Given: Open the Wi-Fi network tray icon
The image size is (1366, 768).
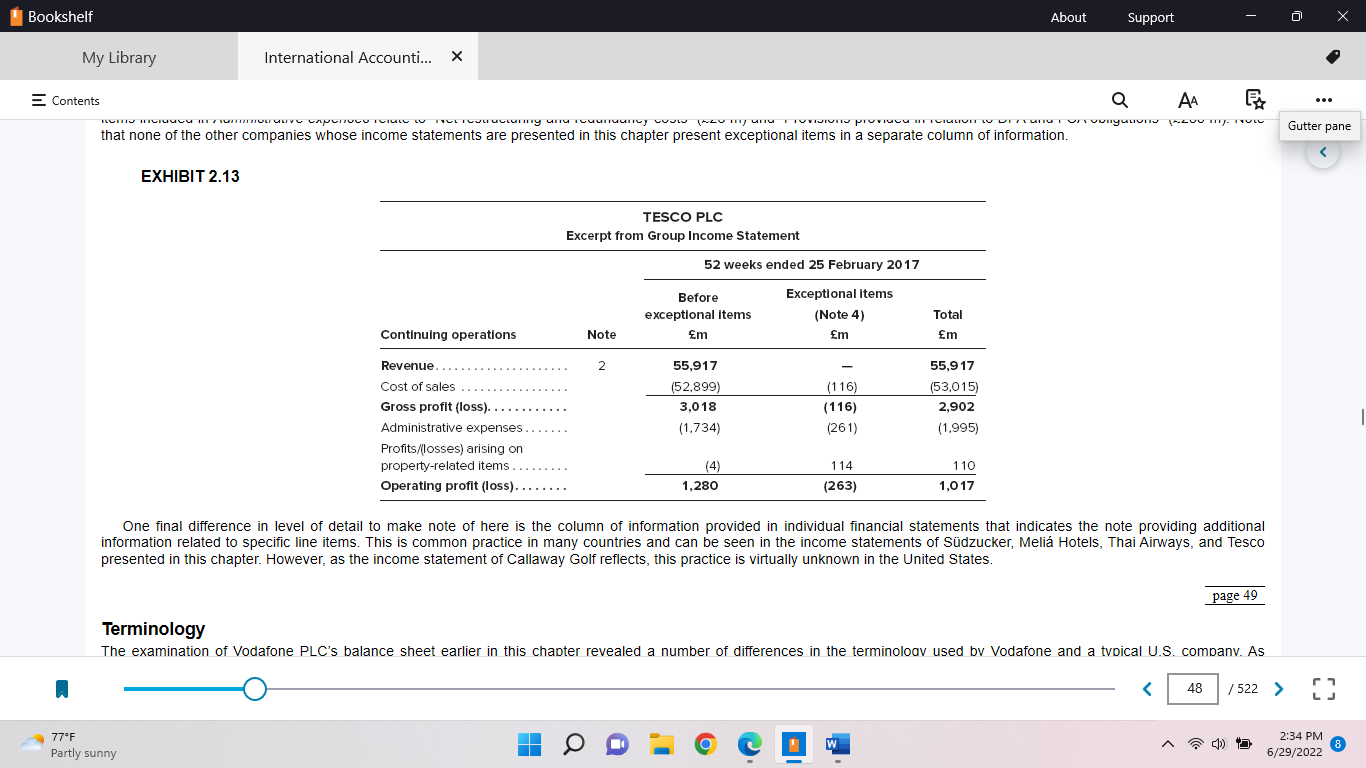Looking at the screenshot, I should click(x=1195, y=744).
